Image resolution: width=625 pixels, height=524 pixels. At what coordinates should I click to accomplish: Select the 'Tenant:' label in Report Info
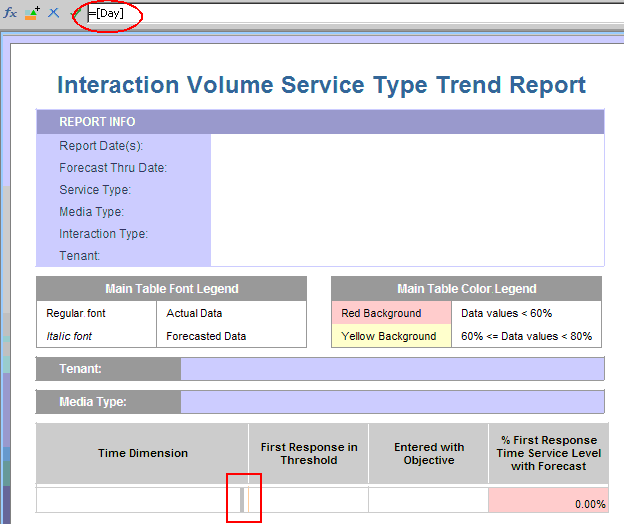pyautogui.click(x=79, y=255)
